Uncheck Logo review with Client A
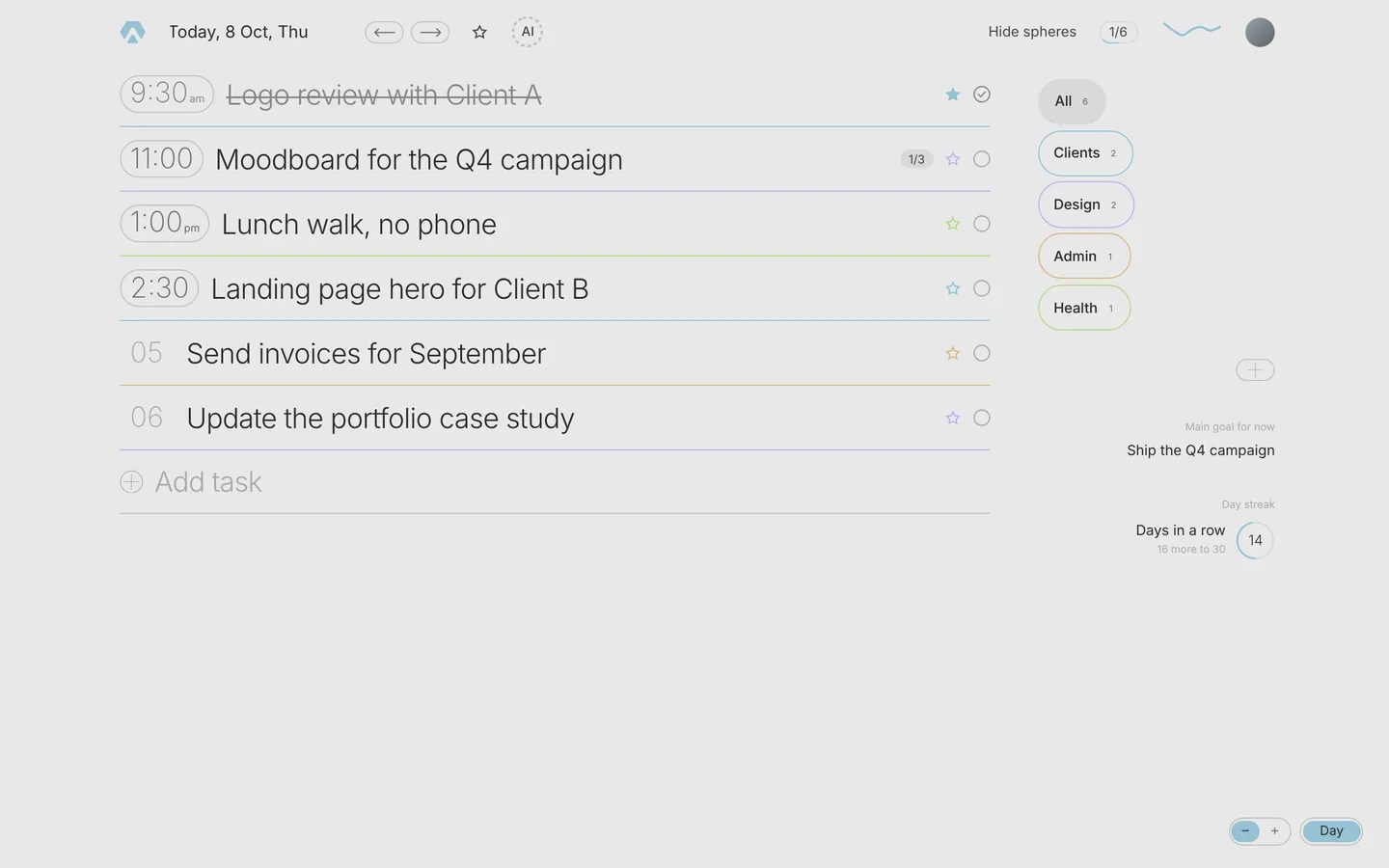This screenshot has height=868, width=1389. tap(982, 95)
